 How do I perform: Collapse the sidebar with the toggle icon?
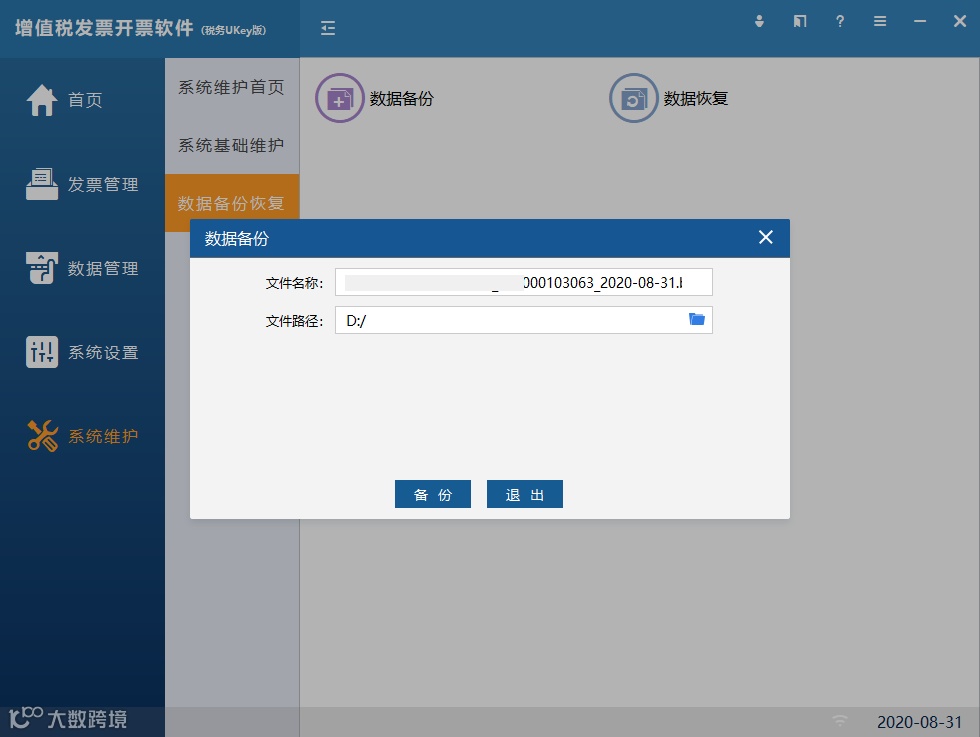(328, 28)
